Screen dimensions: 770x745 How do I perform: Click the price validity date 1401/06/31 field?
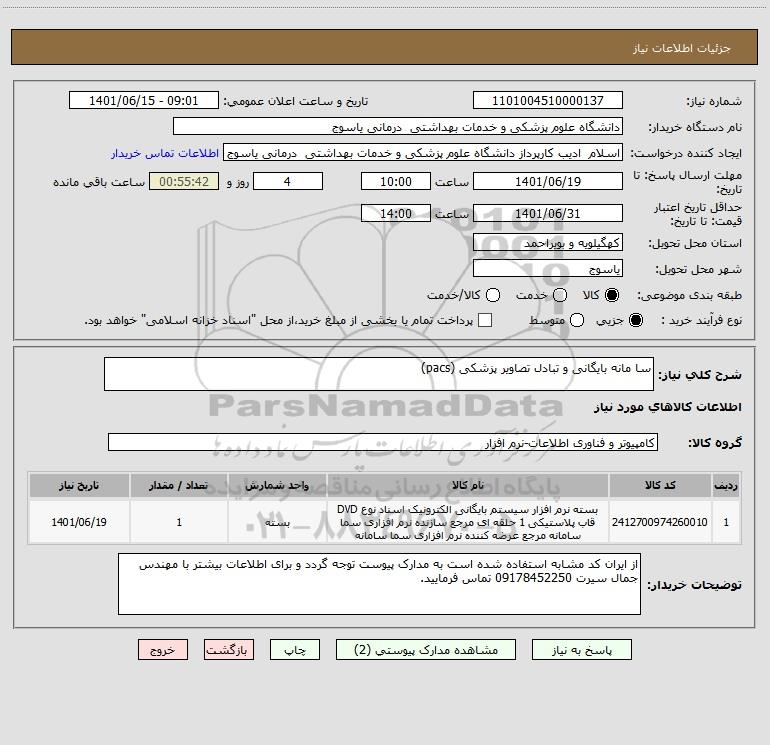pos(548,213)
